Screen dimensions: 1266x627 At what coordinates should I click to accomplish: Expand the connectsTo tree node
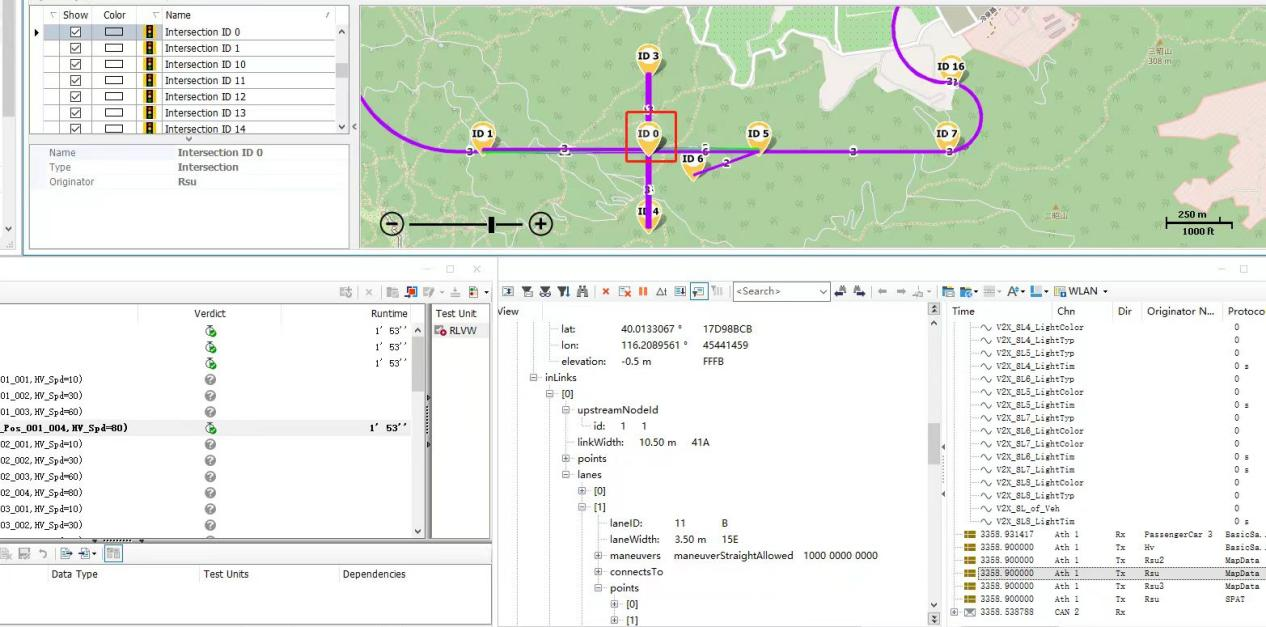point(599,572)
